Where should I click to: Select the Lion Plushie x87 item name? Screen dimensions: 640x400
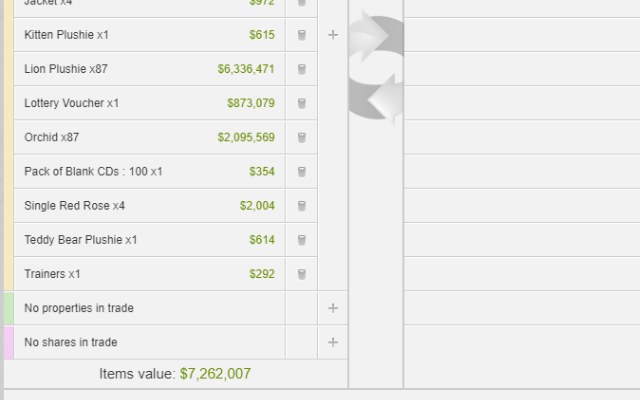tap(66, 70)
